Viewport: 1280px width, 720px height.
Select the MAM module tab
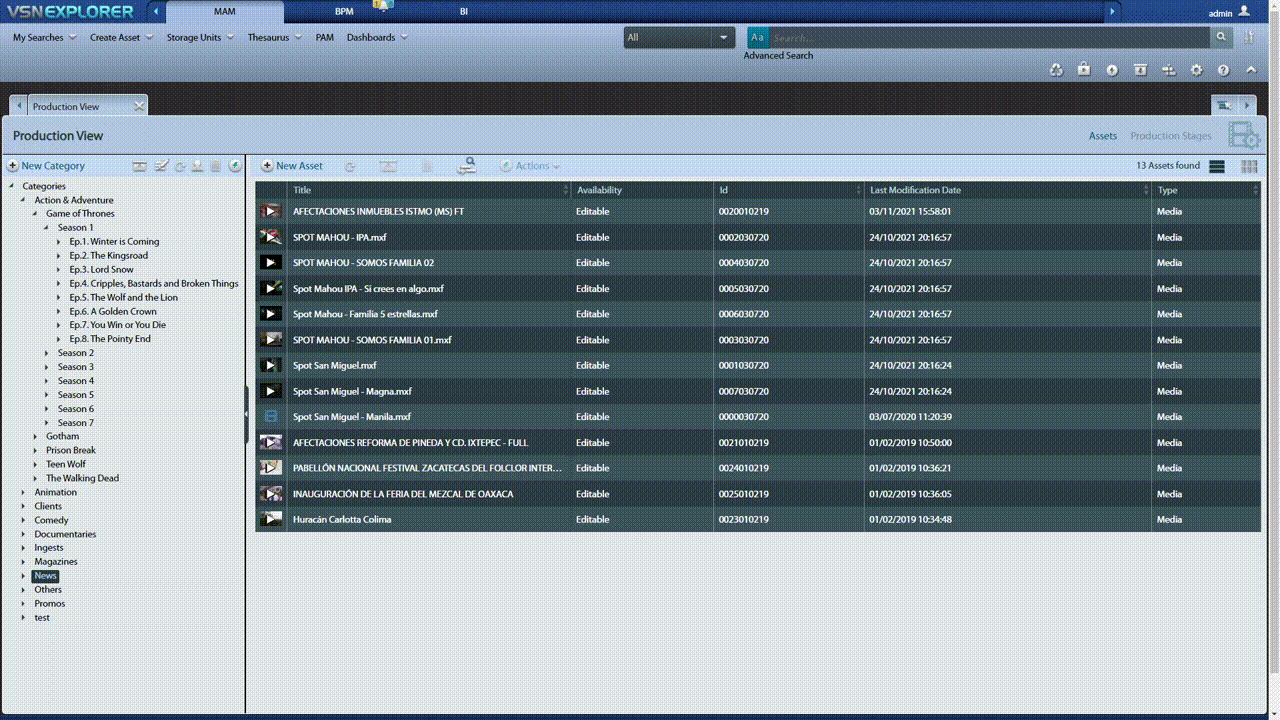point(225,12)
